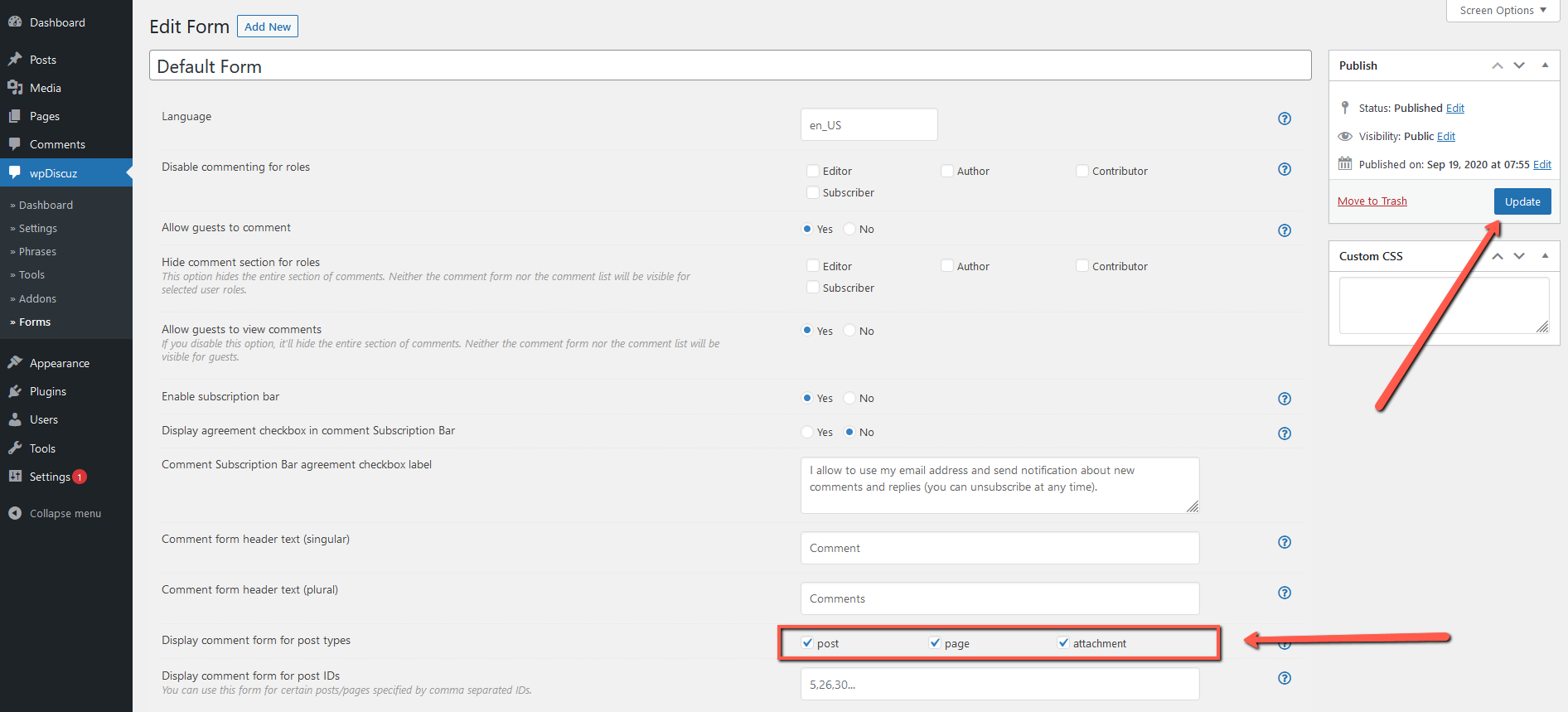Click the Custom CSS text area
The image size is (1568, 712).
(x=1443, y=305)
